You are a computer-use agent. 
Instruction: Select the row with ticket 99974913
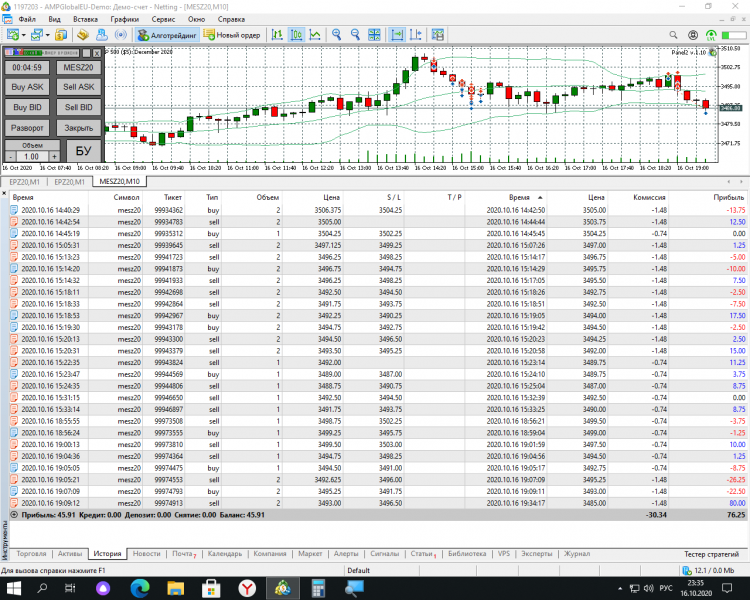[378, 503]
